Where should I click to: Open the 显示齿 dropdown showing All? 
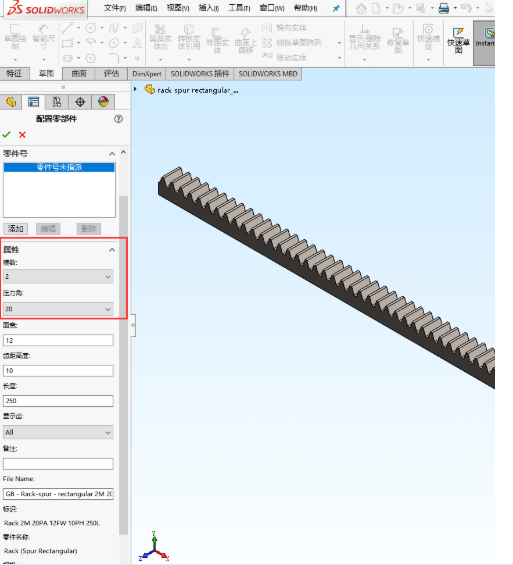coord(58,432)
